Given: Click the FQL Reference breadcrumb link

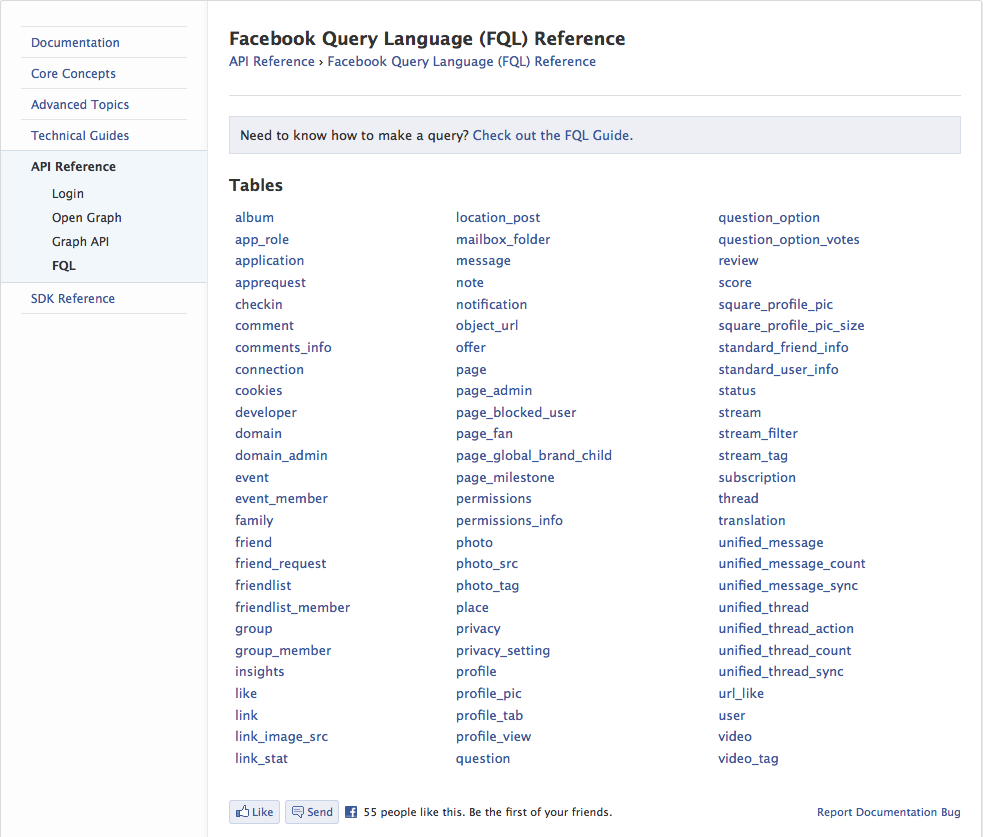Looking at the screenshot, I should 461,61.
